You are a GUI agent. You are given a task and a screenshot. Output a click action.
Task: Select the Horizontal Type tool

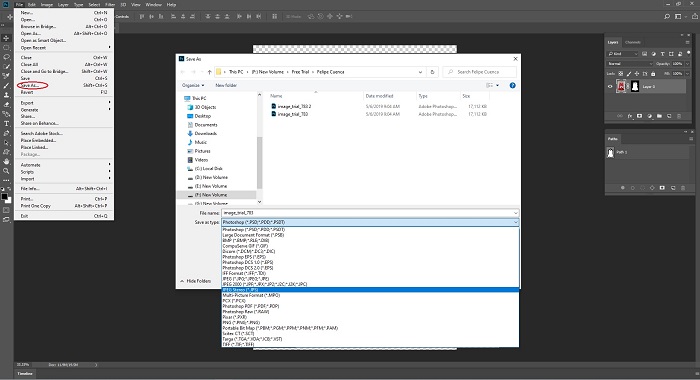pyautogui.click(x=6, y=124)
